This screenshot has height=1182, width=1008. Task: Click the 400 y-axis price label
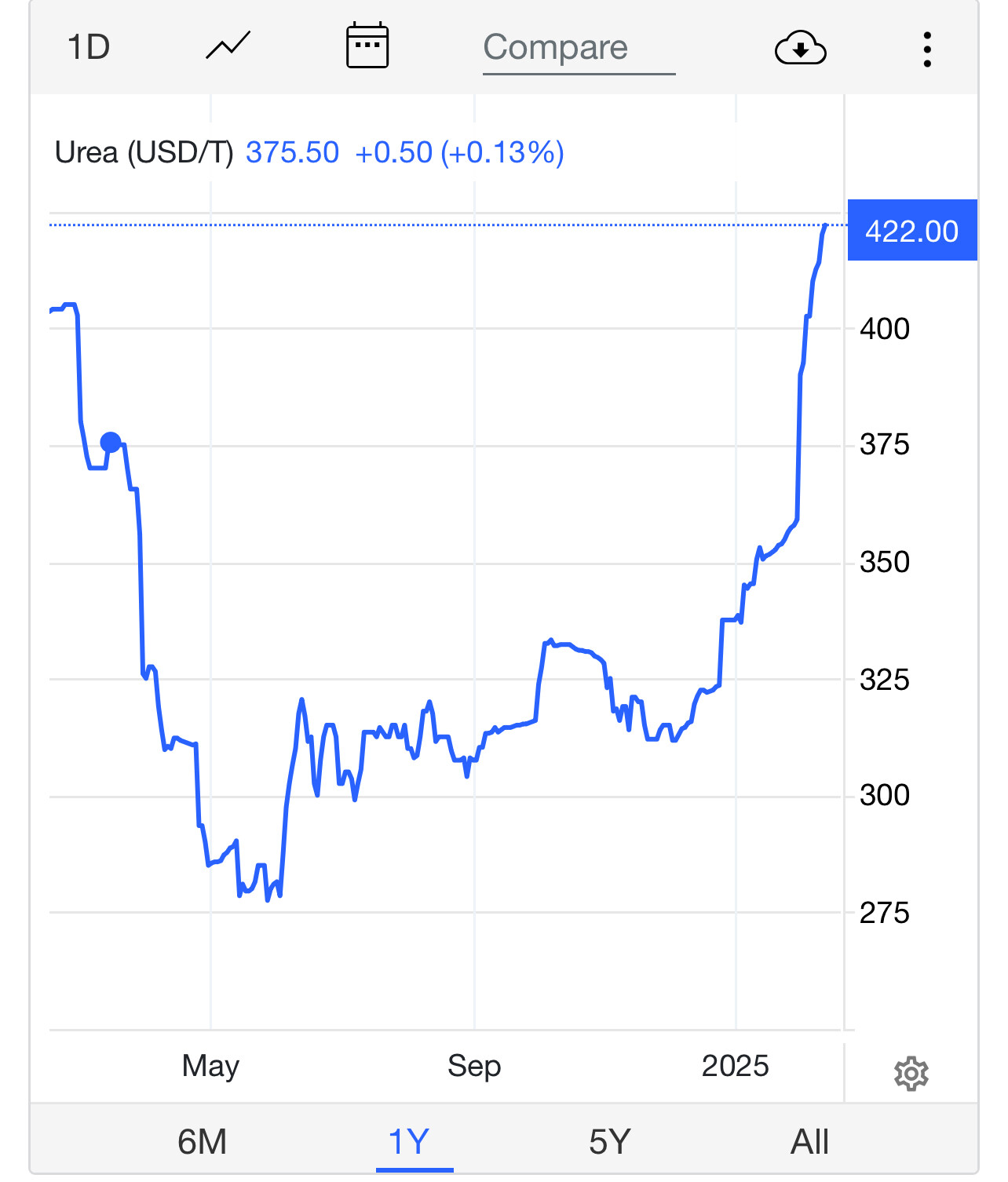coord(884,328)
